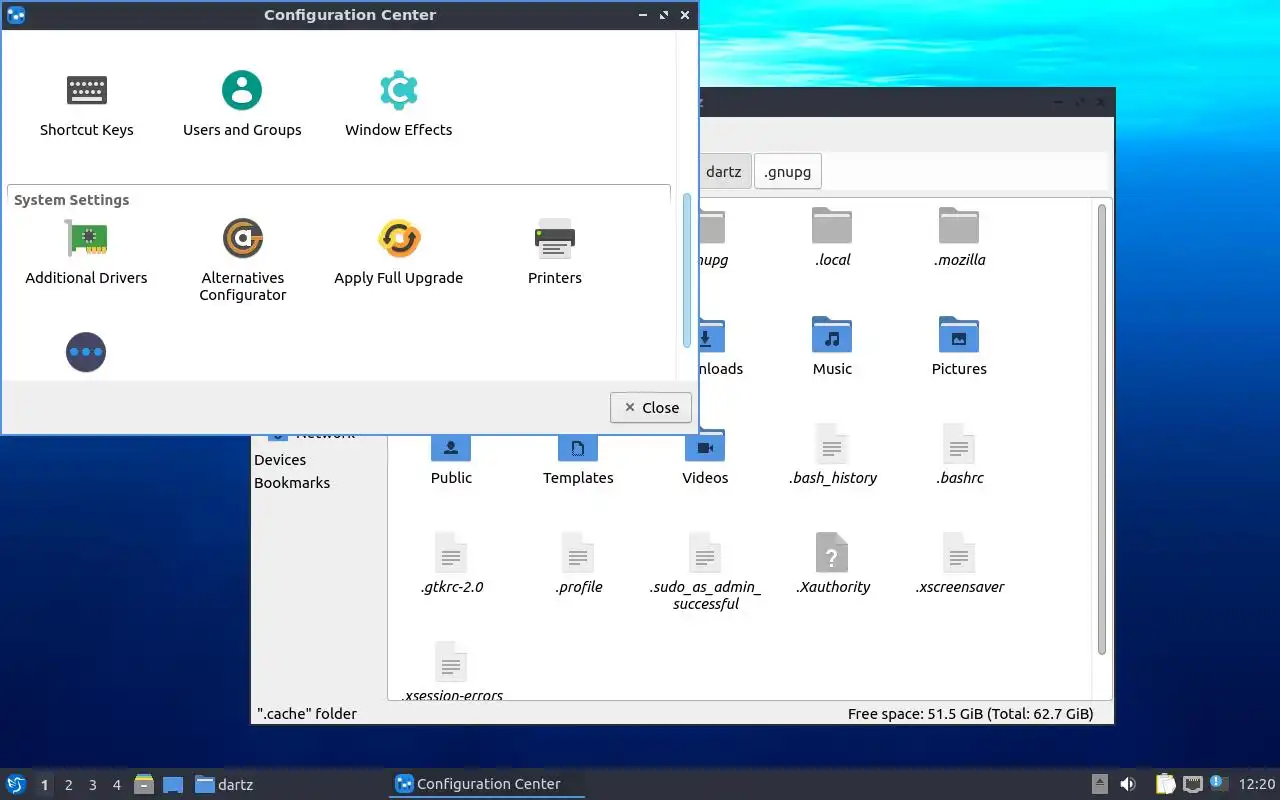
Task: Select the .xscreensaver file
Action: (x=959, y=564)
